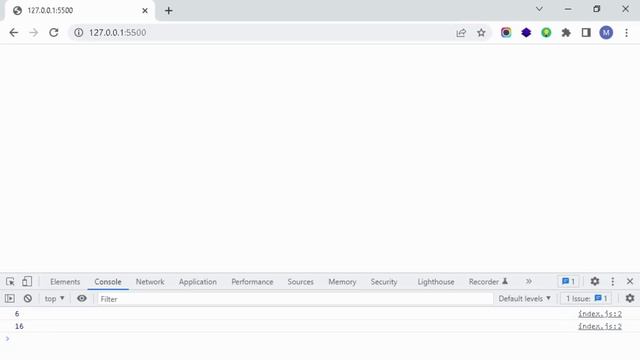Go back to the previous page
This screenshot has height=360, width=640.
[x=13, y=33]
